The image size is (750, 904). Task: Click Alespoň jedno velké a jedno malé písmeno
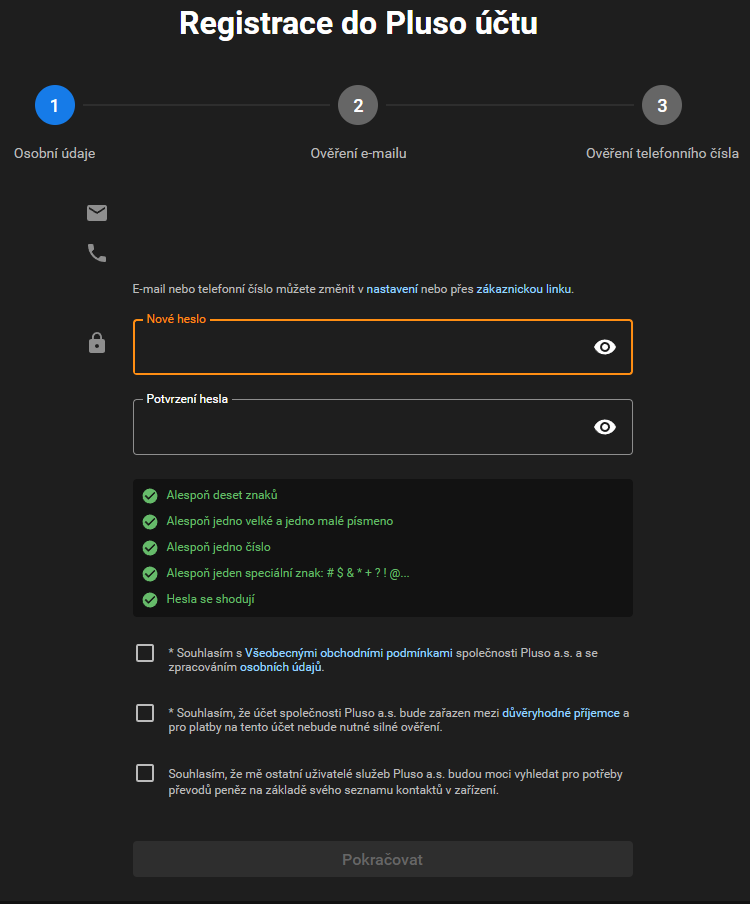click(x=280, y=521)
